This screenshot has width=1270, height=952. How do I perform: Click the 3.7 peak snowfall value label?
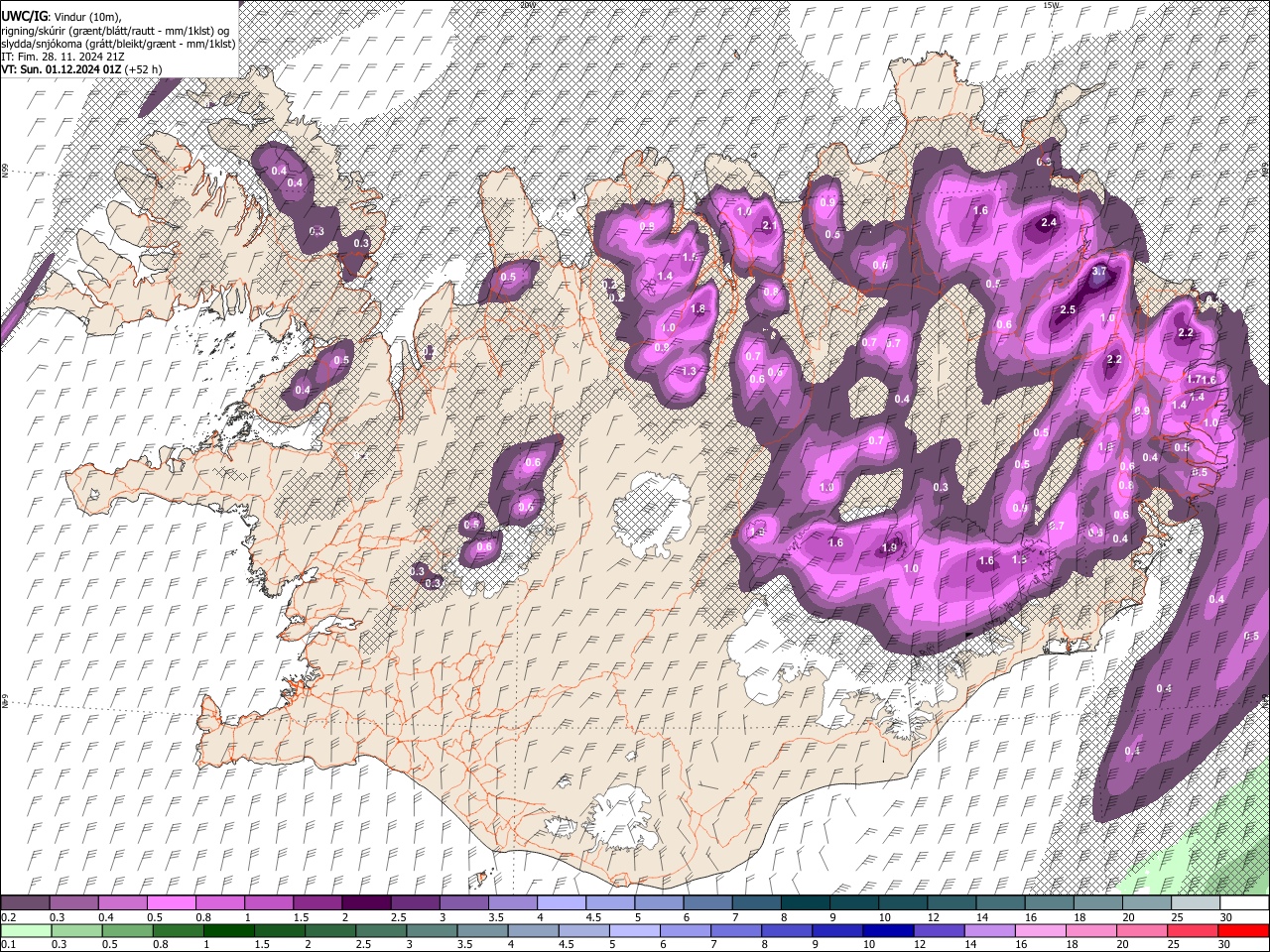tap(1098, 272)
